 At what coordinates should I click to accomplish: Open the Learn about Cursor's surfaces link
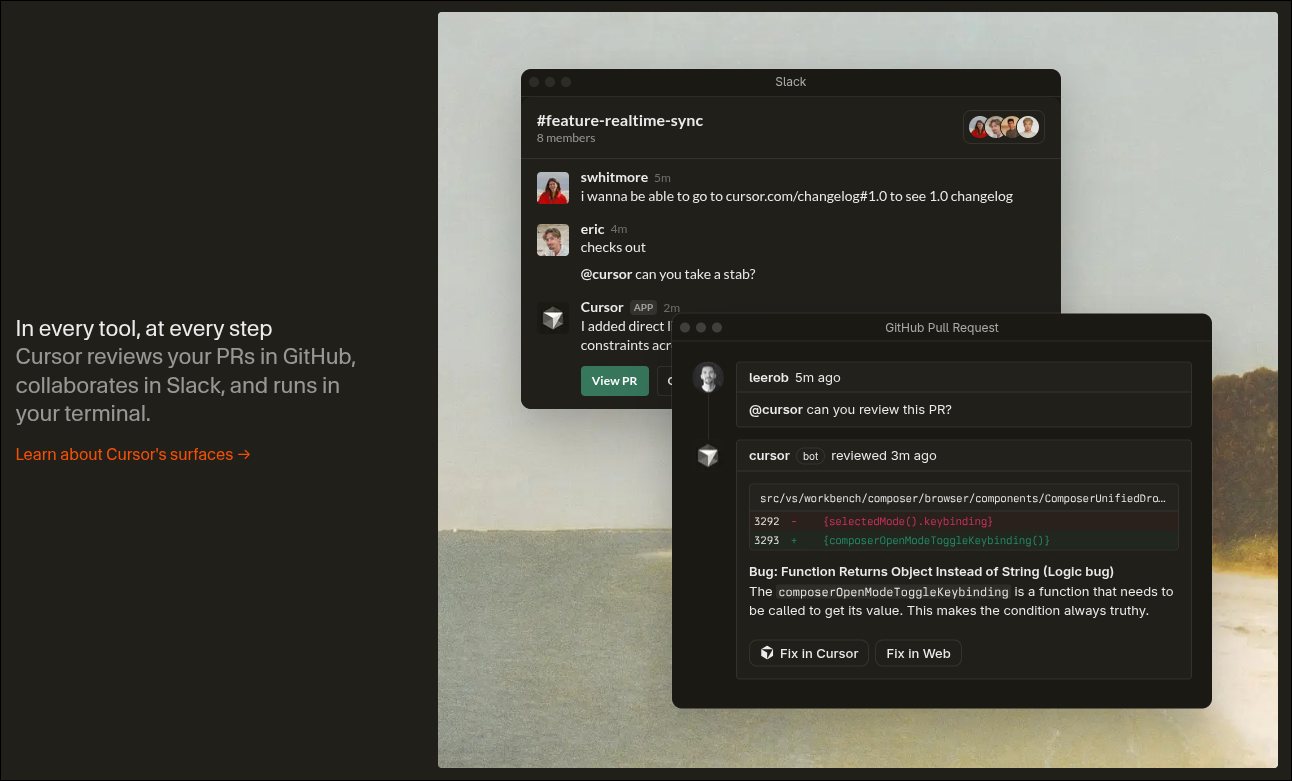click(133, 454)
